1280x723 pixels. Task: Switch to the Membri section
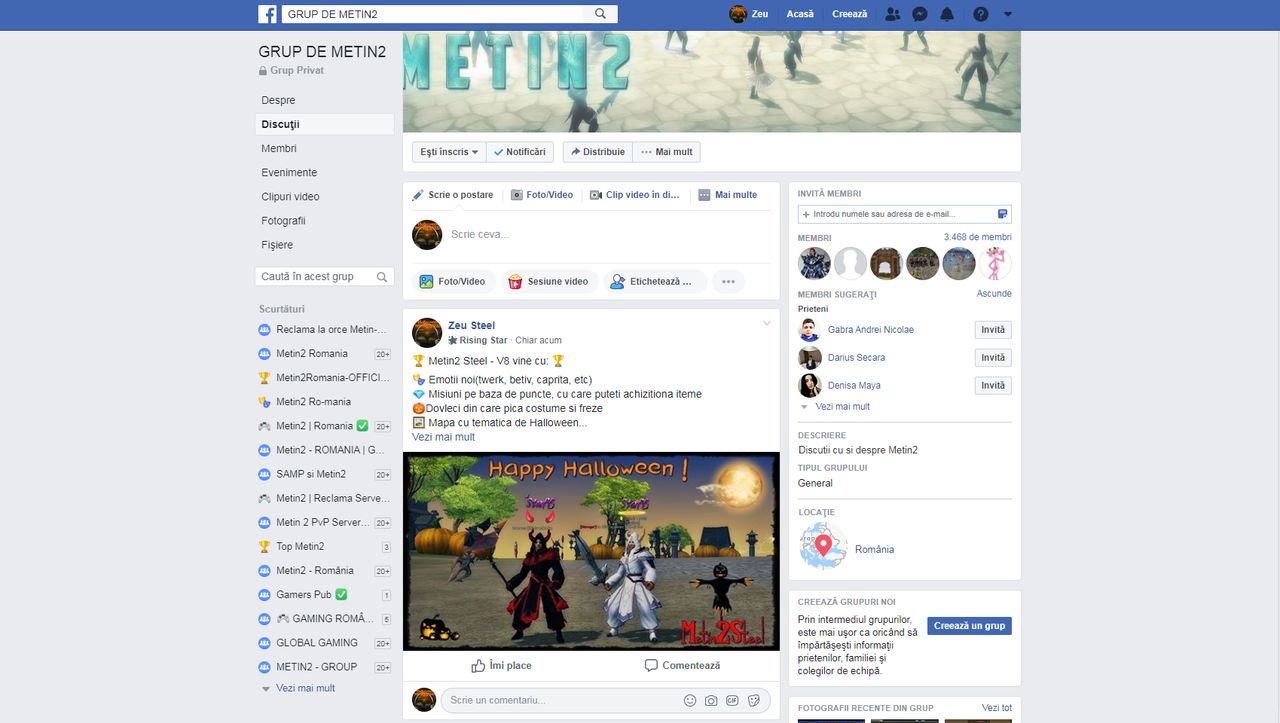tap(277, 148)
